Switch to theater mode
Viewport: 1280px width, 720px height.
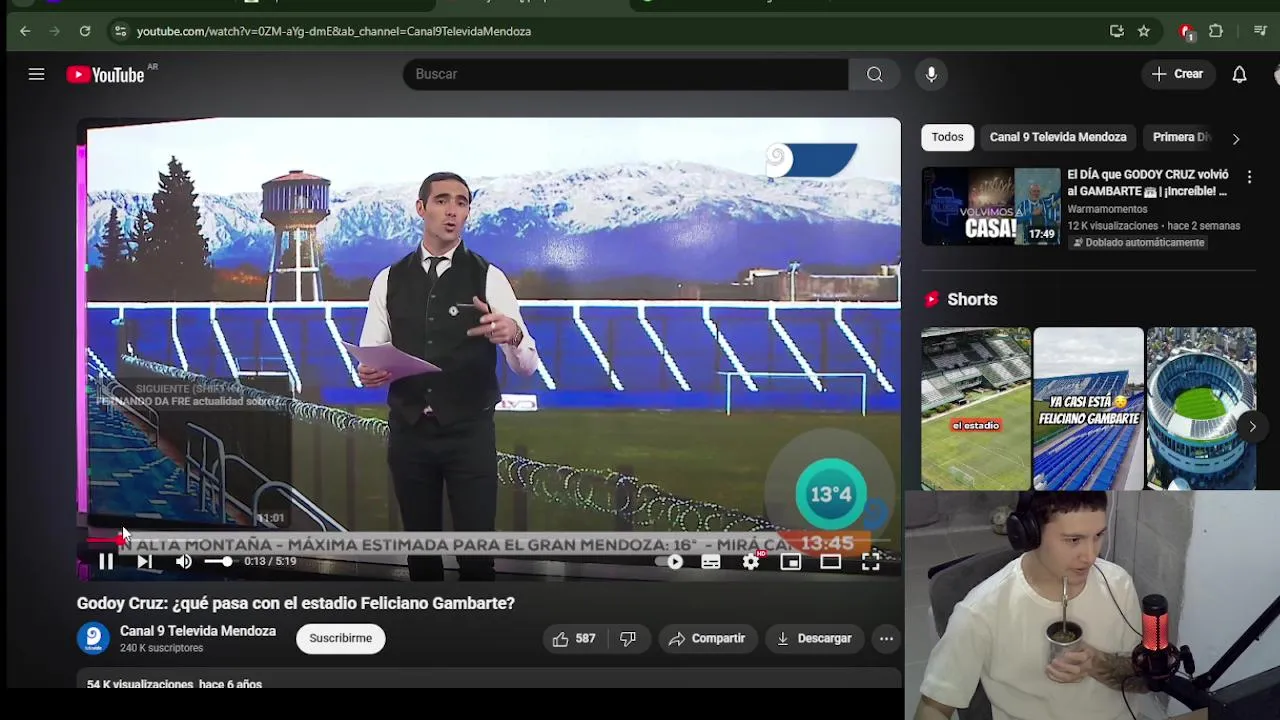click(831, 562)
